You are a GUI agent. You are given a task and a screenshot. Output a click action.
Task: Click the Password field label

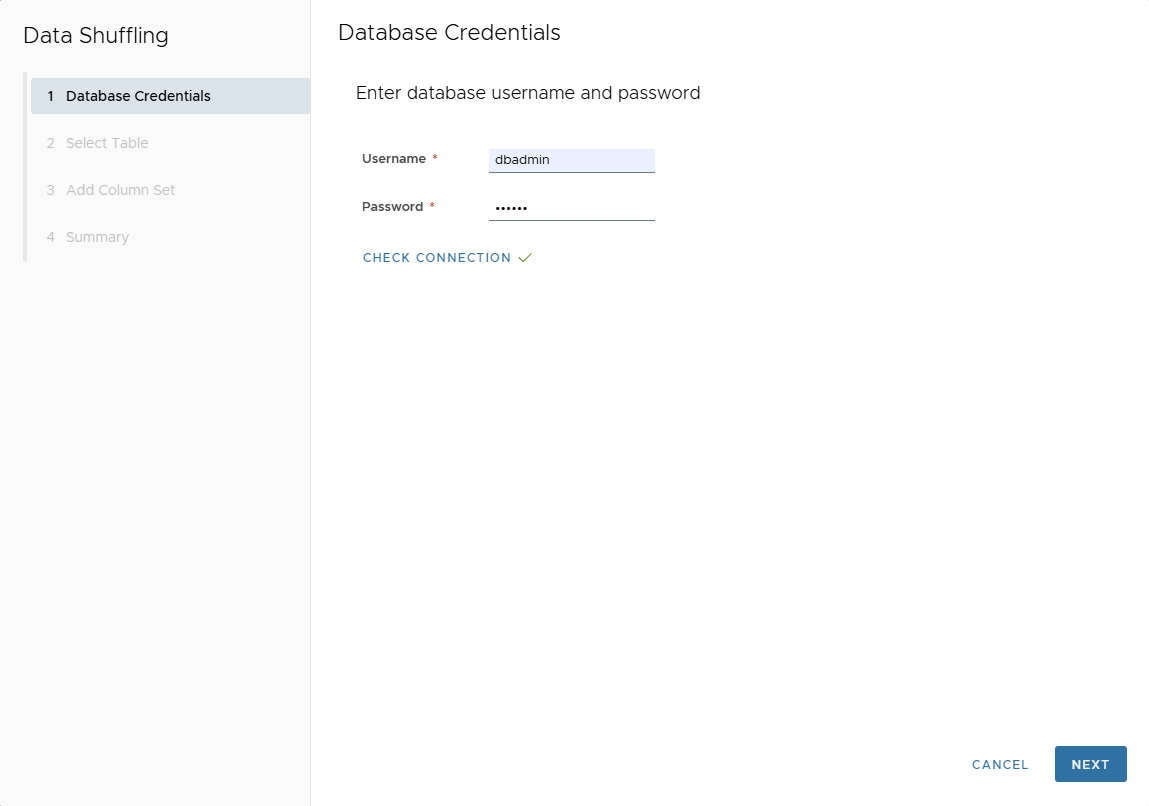[392, 207]
